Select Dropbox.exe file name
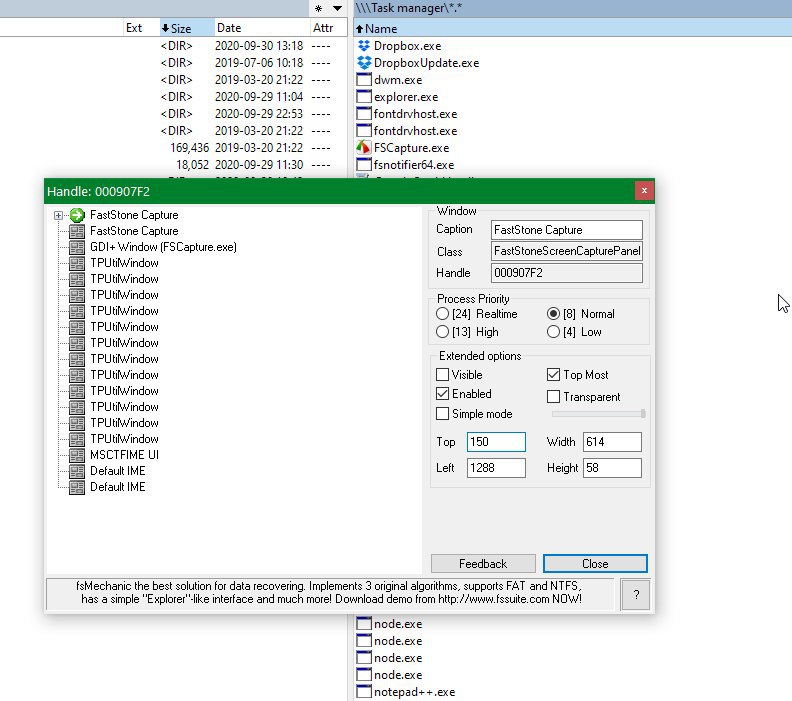This screenshot has width=792, height=701. point(407,46)
